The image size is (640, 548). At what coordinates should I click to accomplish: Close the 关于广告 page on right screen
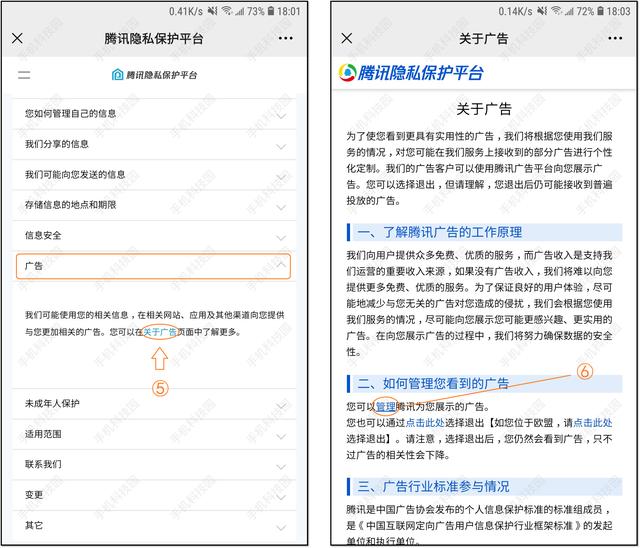(347, 38)
